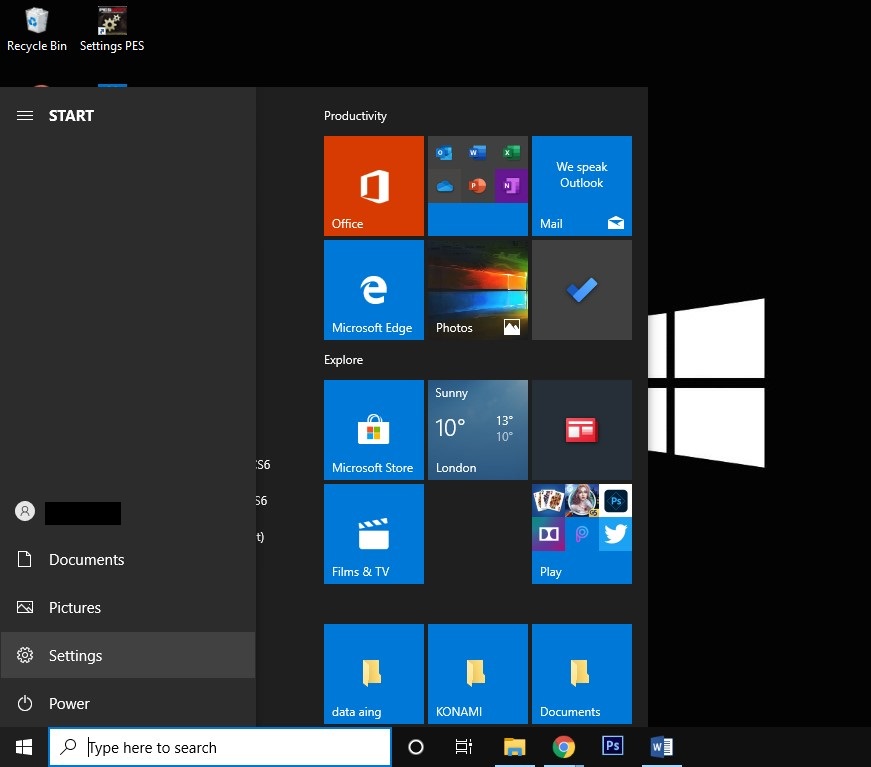Open the KONAMI folder tile
871x767 pixels.
pos(478,674)
